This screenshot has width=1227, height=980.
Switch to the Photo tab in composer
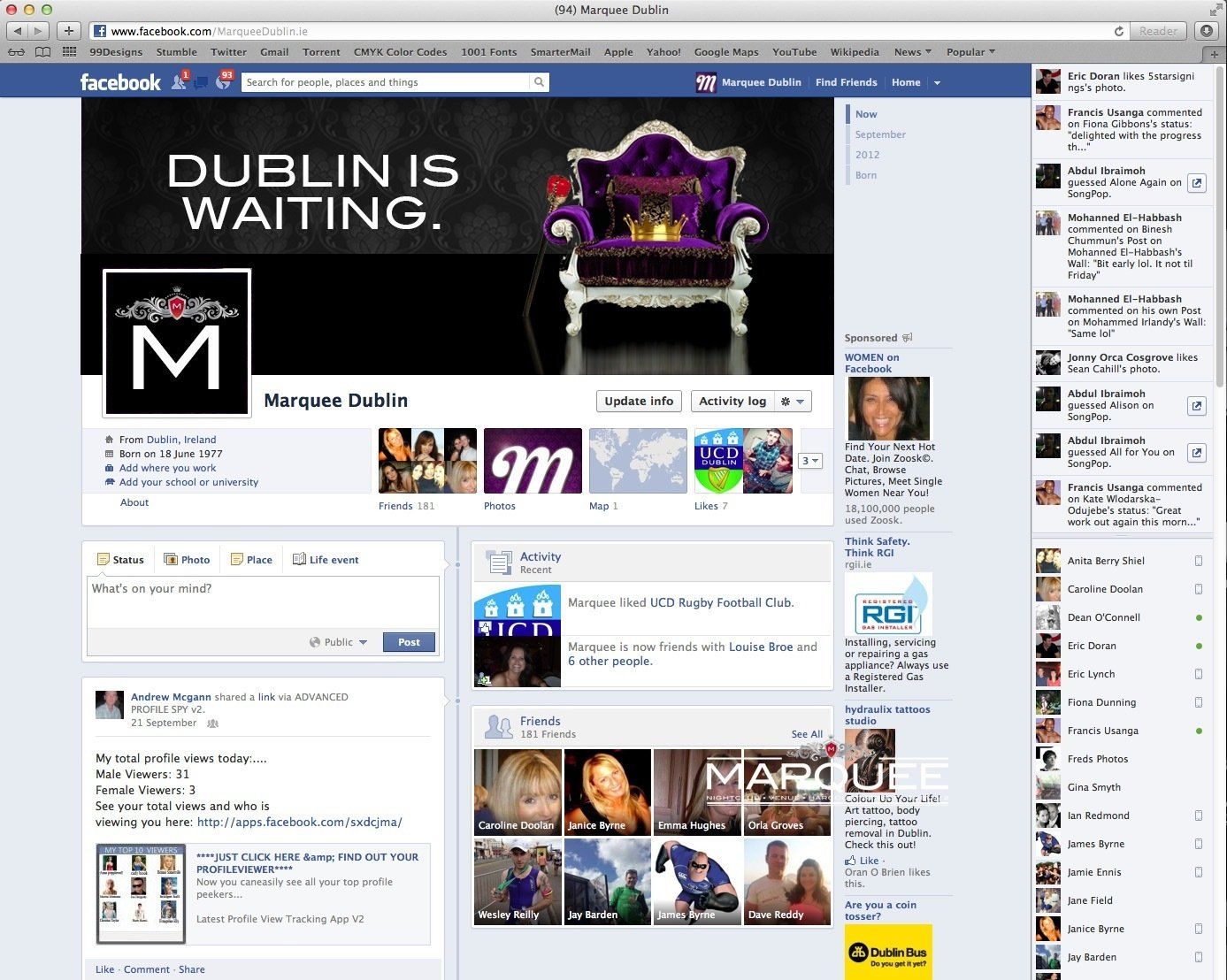187,560
